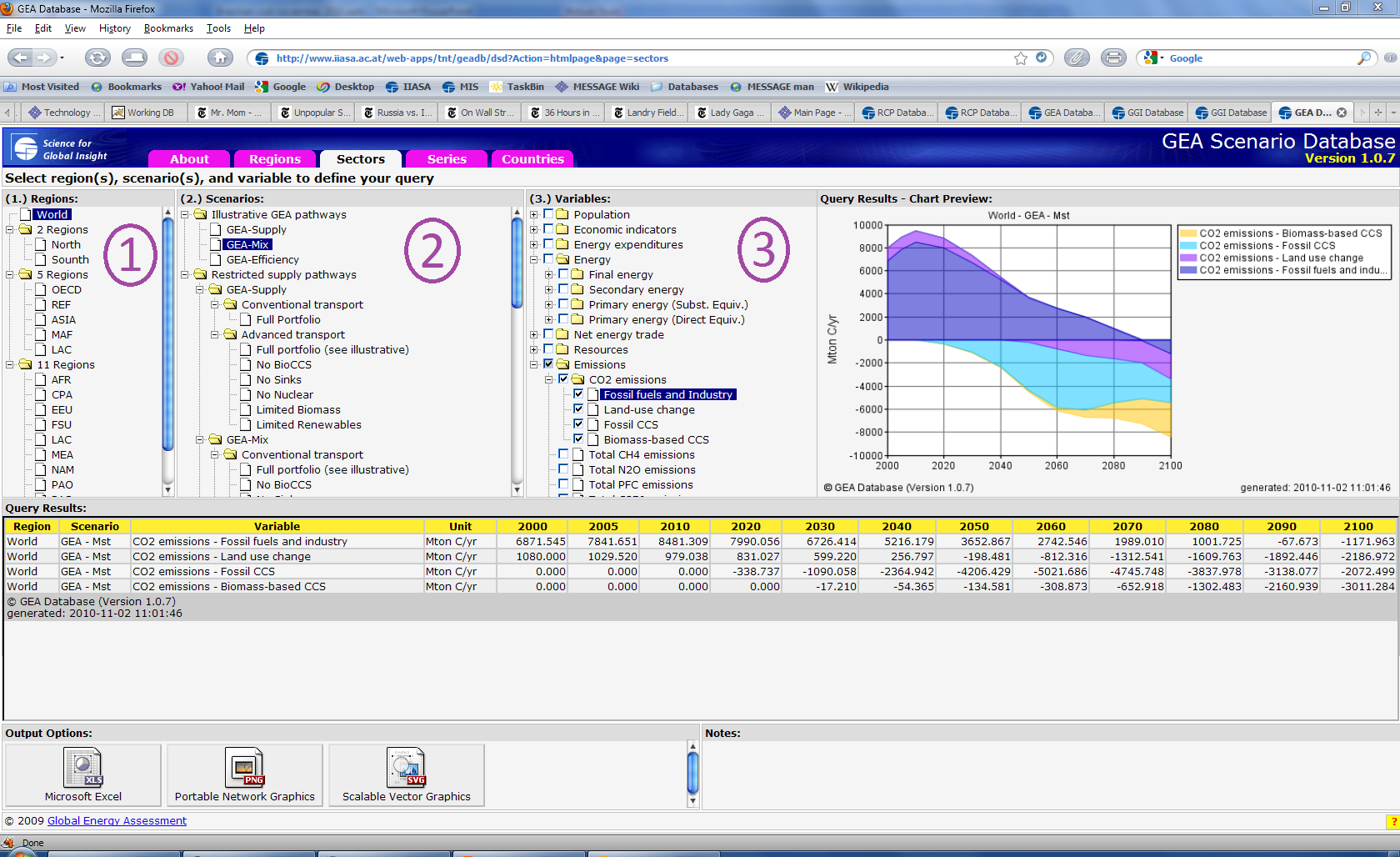Select the Limited Renewables scenario
The height and width of the screenshot is (857, 1400).
pos(308,424)
